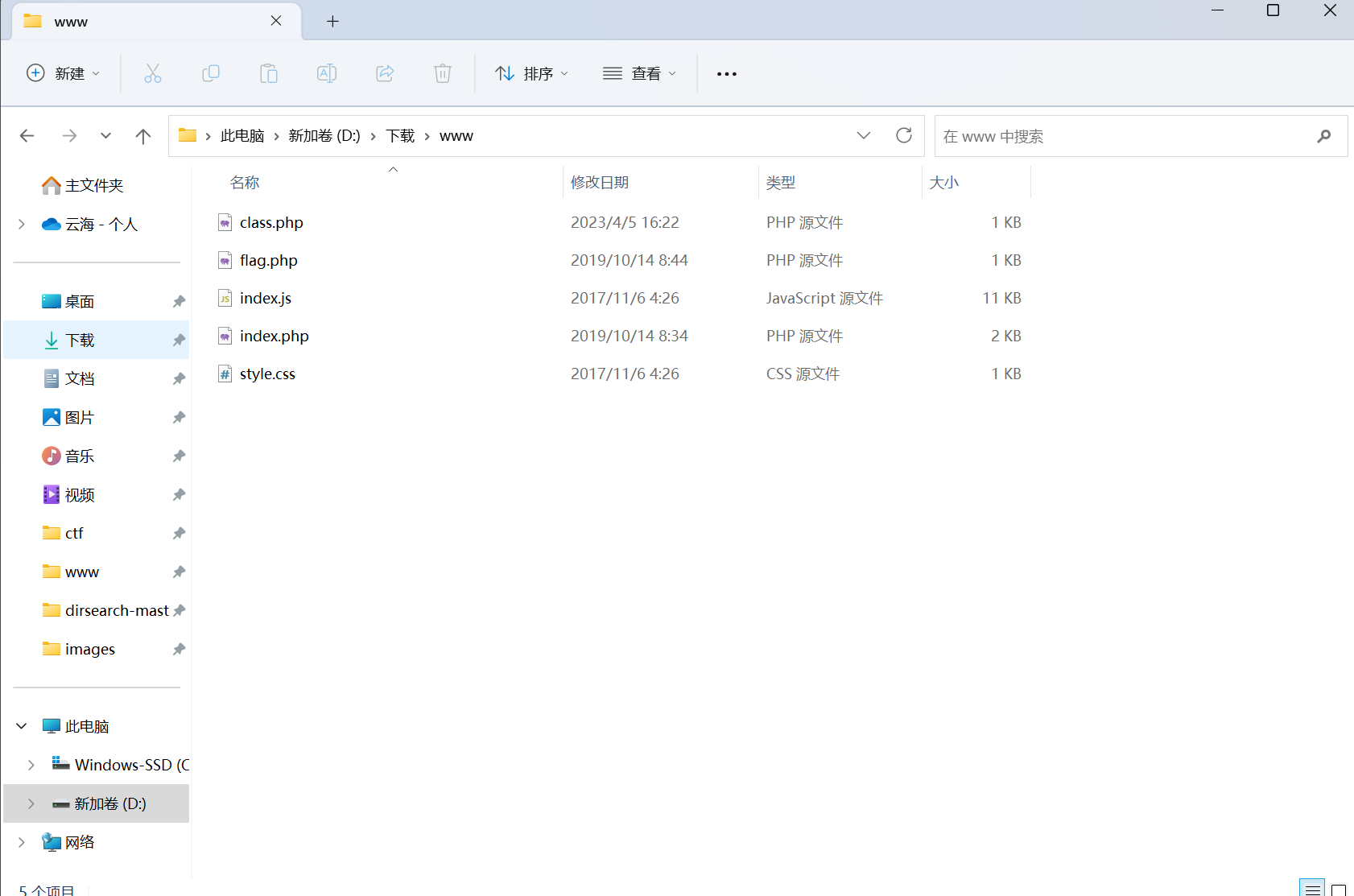The height and width of the screenshot is (896, 1354).
Task: Click the flag.php file icon
Action: click(x=225, y=260)
